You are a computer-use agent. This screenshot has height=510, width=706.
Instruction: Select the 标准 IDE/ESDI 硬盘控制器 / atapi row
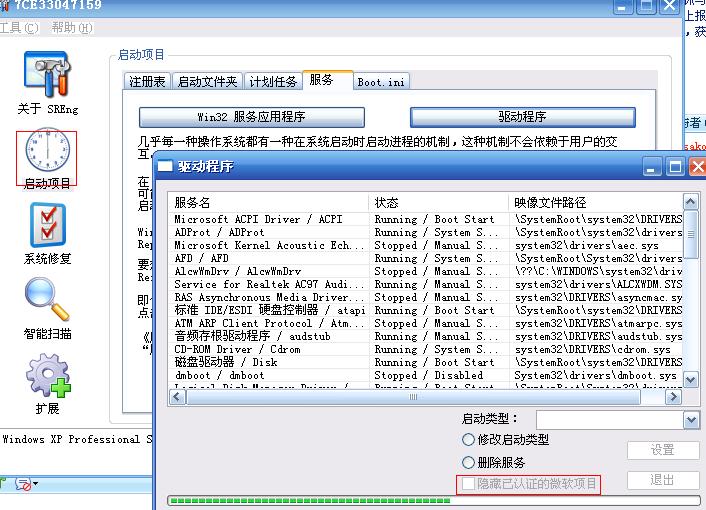pos(425,311)
